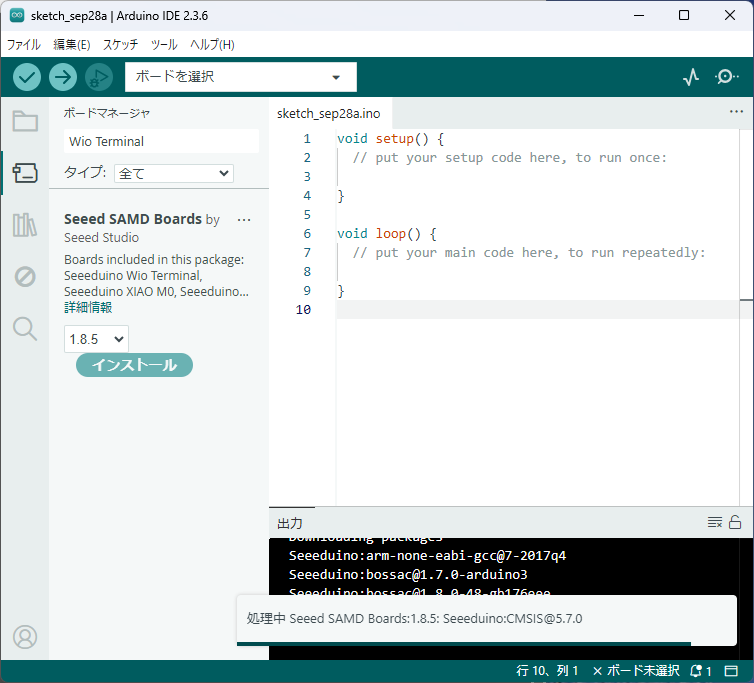Open the Serial Monitor icon
The width and height of the screenshot is (754, 683).
(x=727, y=77)
